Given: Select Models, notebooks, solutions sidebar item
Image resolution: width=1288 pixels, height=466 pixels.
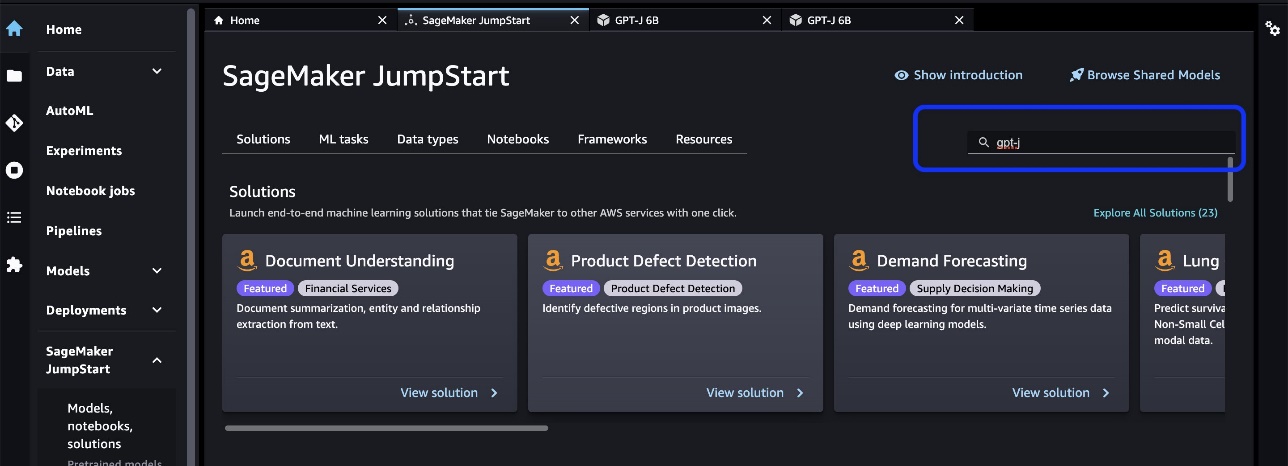Looking at the screenshot, I should click(99, 426).
